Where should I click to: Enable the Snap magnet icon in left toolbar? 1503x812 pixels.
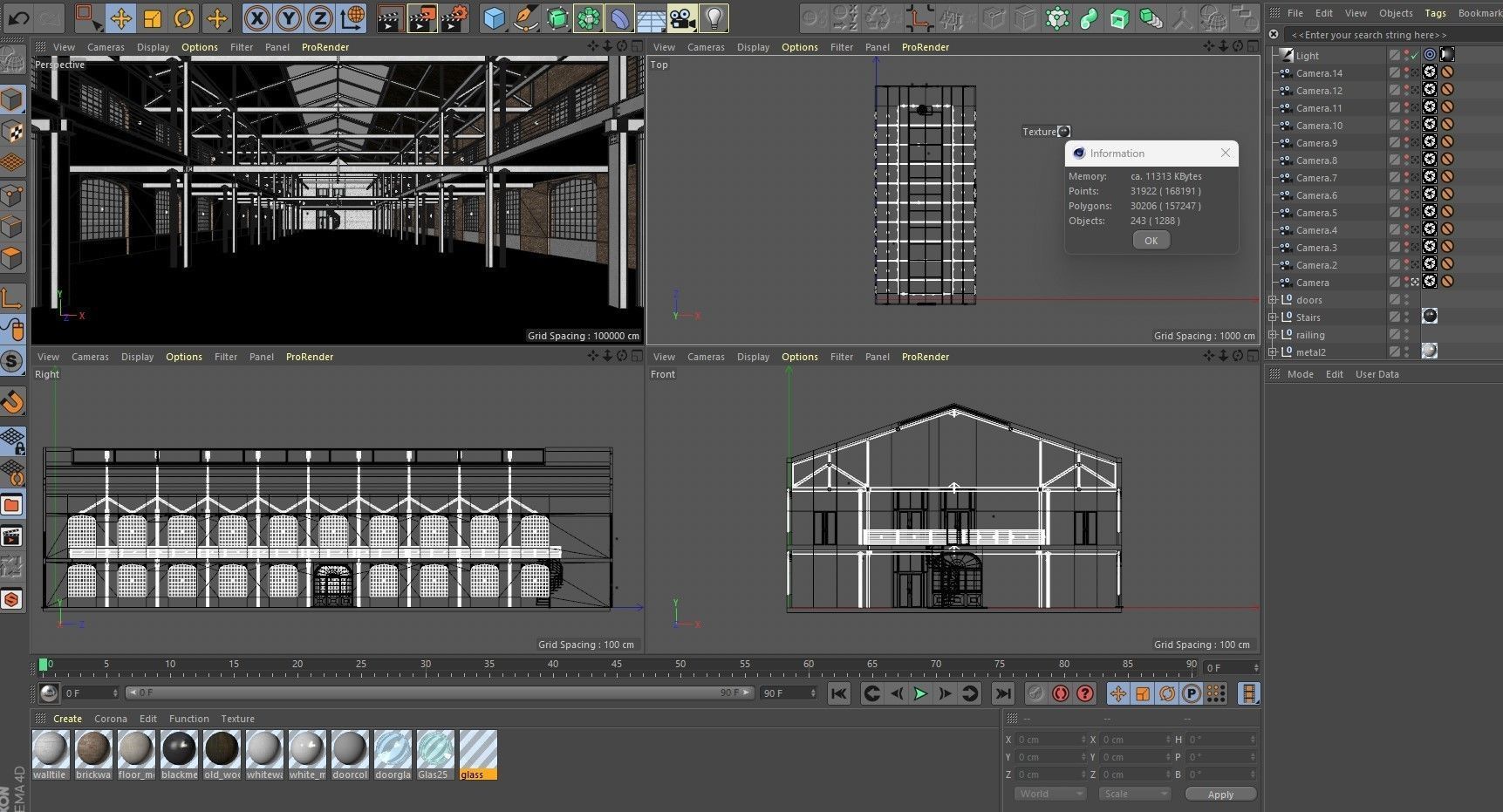coord(12,402)
